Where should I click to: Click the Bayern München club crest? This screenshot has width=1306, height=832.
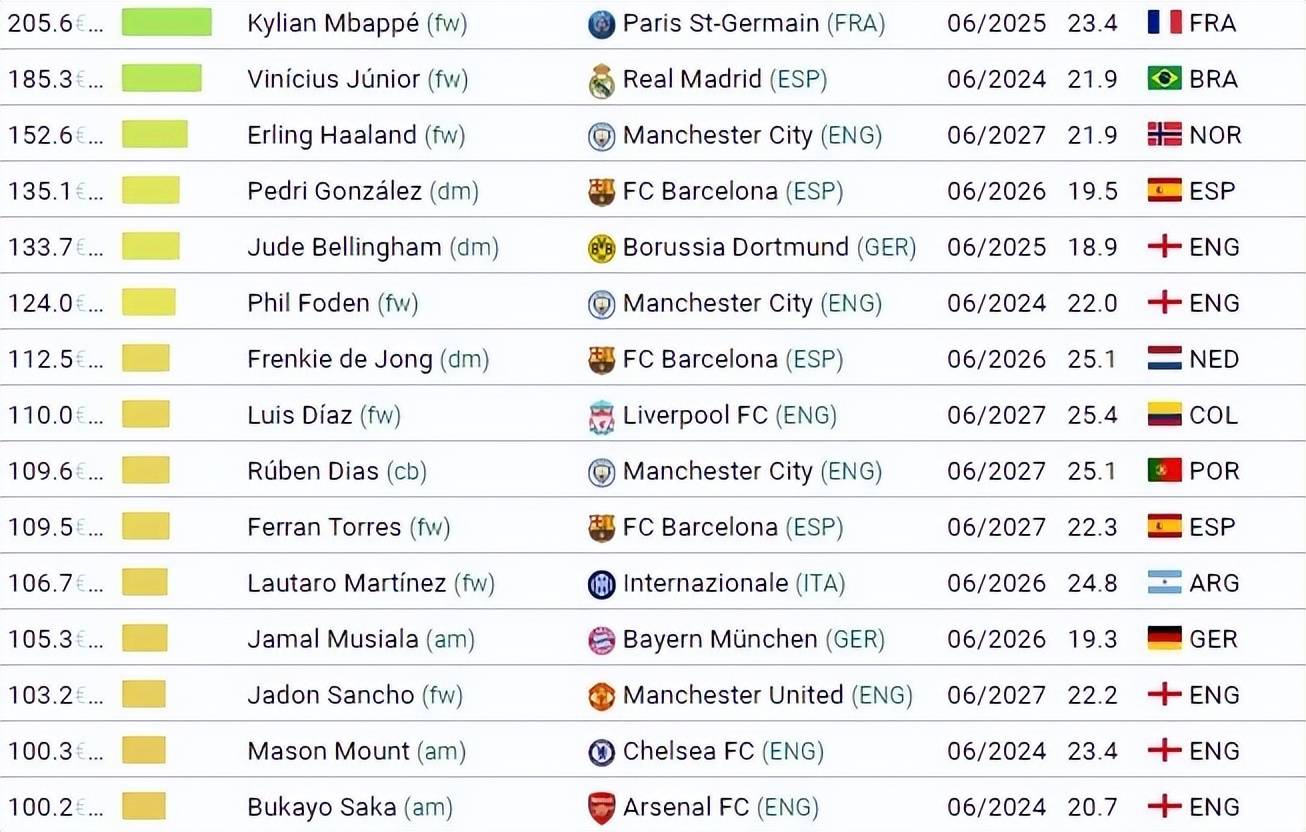pos(601,640)
